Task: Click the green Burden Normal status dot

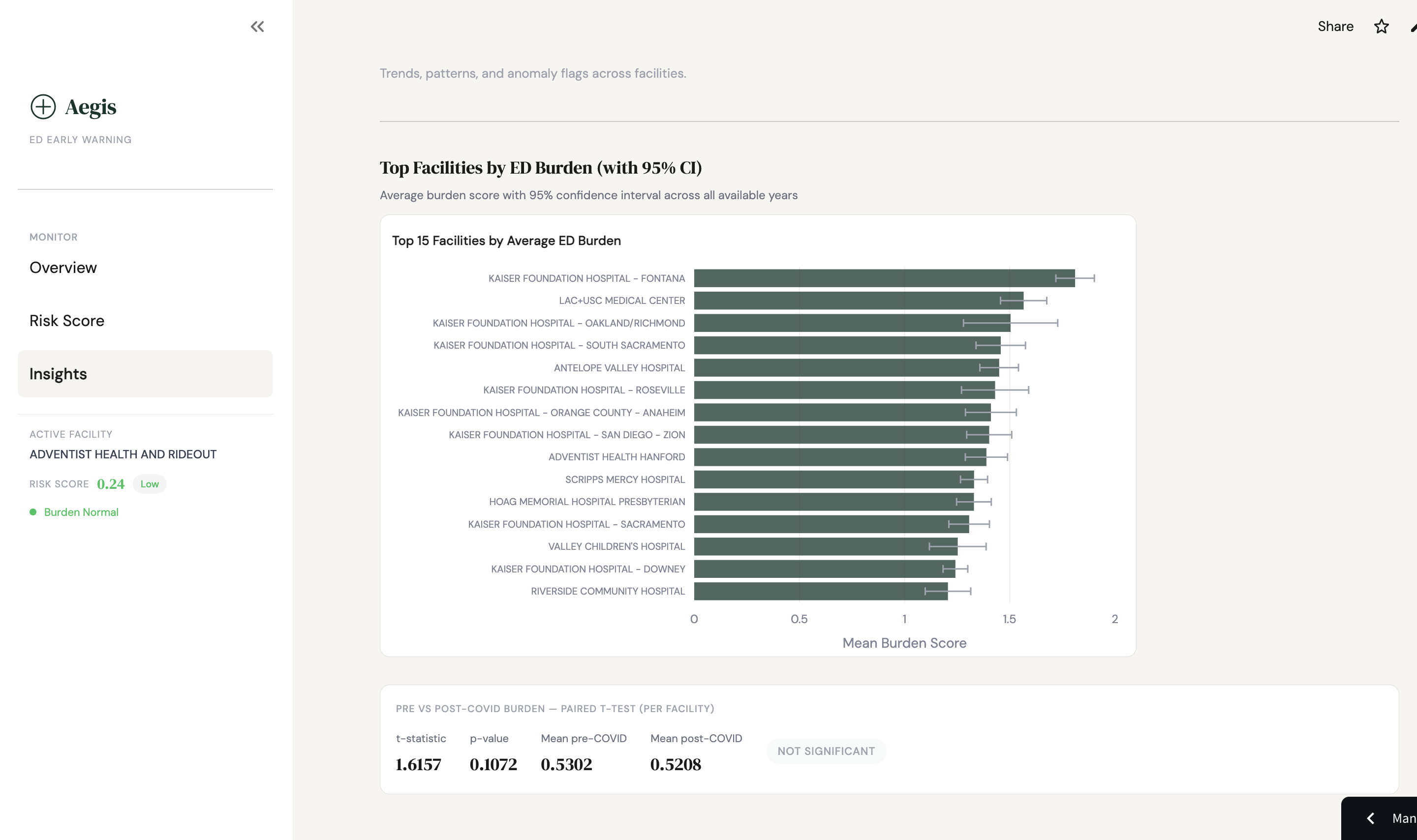Action: 33,512
